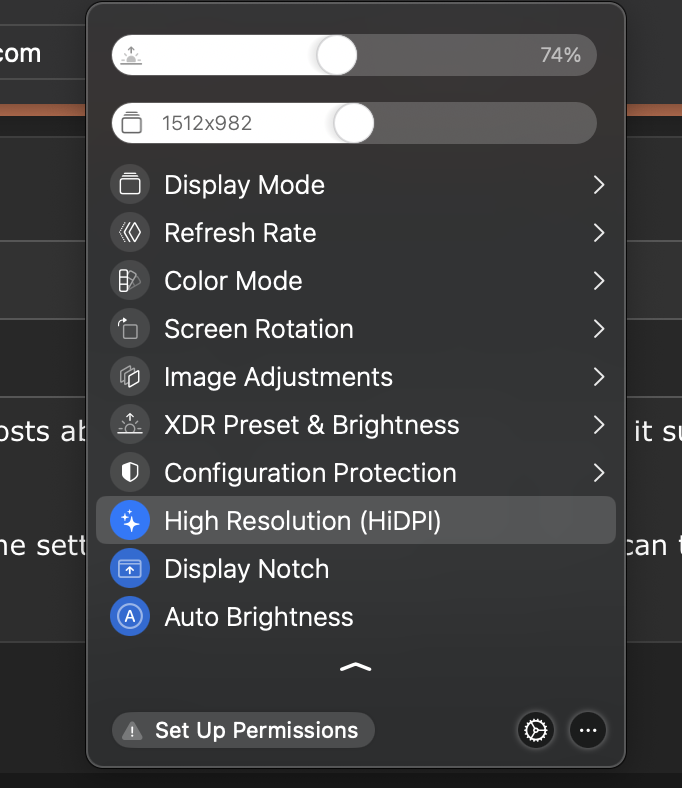Click the 1512x982 resolution slider knob
This screenshot has height=788, width=682.
354,124
